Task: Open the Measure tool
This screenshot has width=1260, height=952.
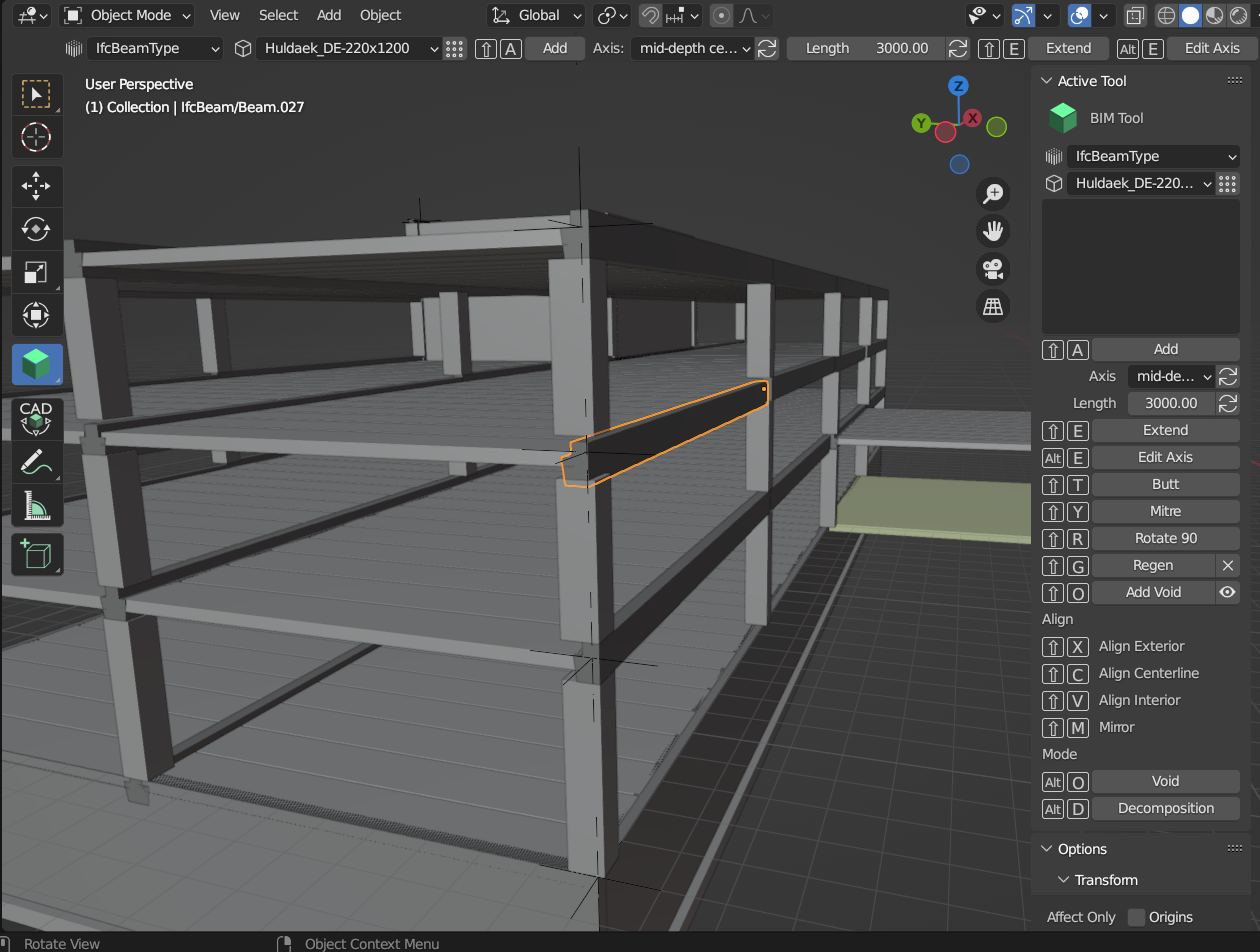Action: click(36, 506)
